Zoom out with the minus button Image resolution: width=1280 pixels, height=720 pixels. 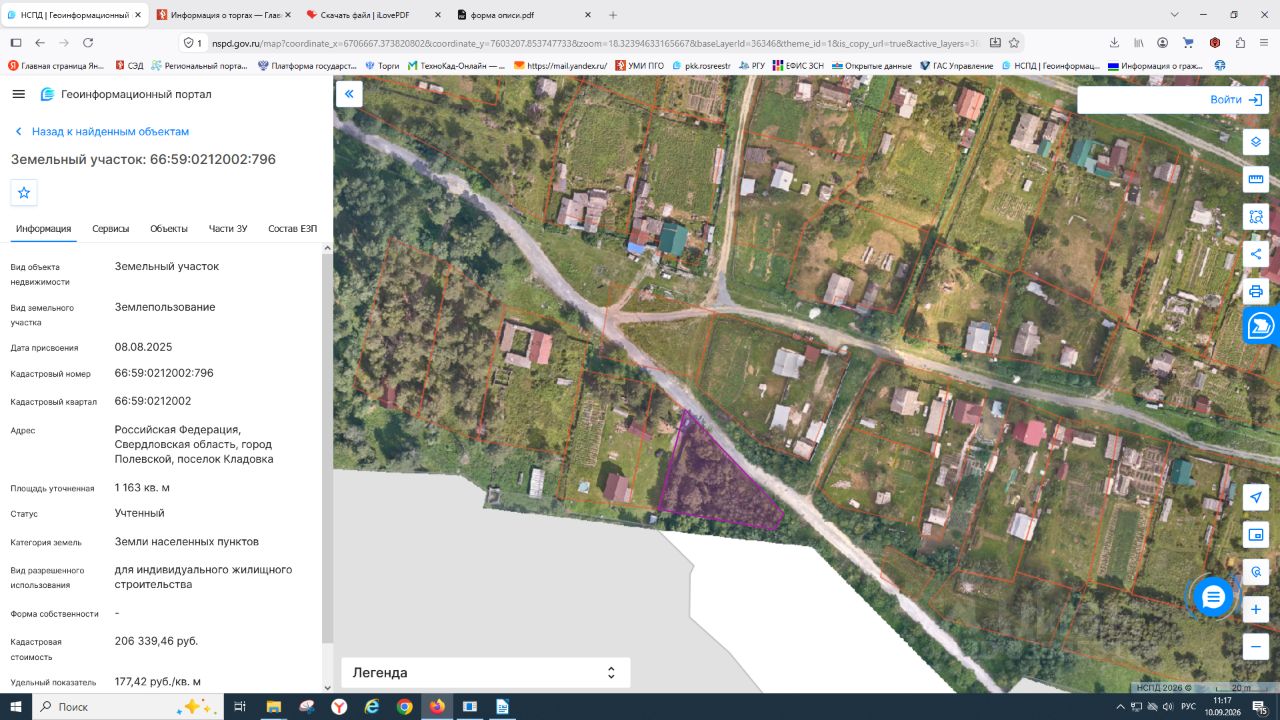tap(1256, 647)
